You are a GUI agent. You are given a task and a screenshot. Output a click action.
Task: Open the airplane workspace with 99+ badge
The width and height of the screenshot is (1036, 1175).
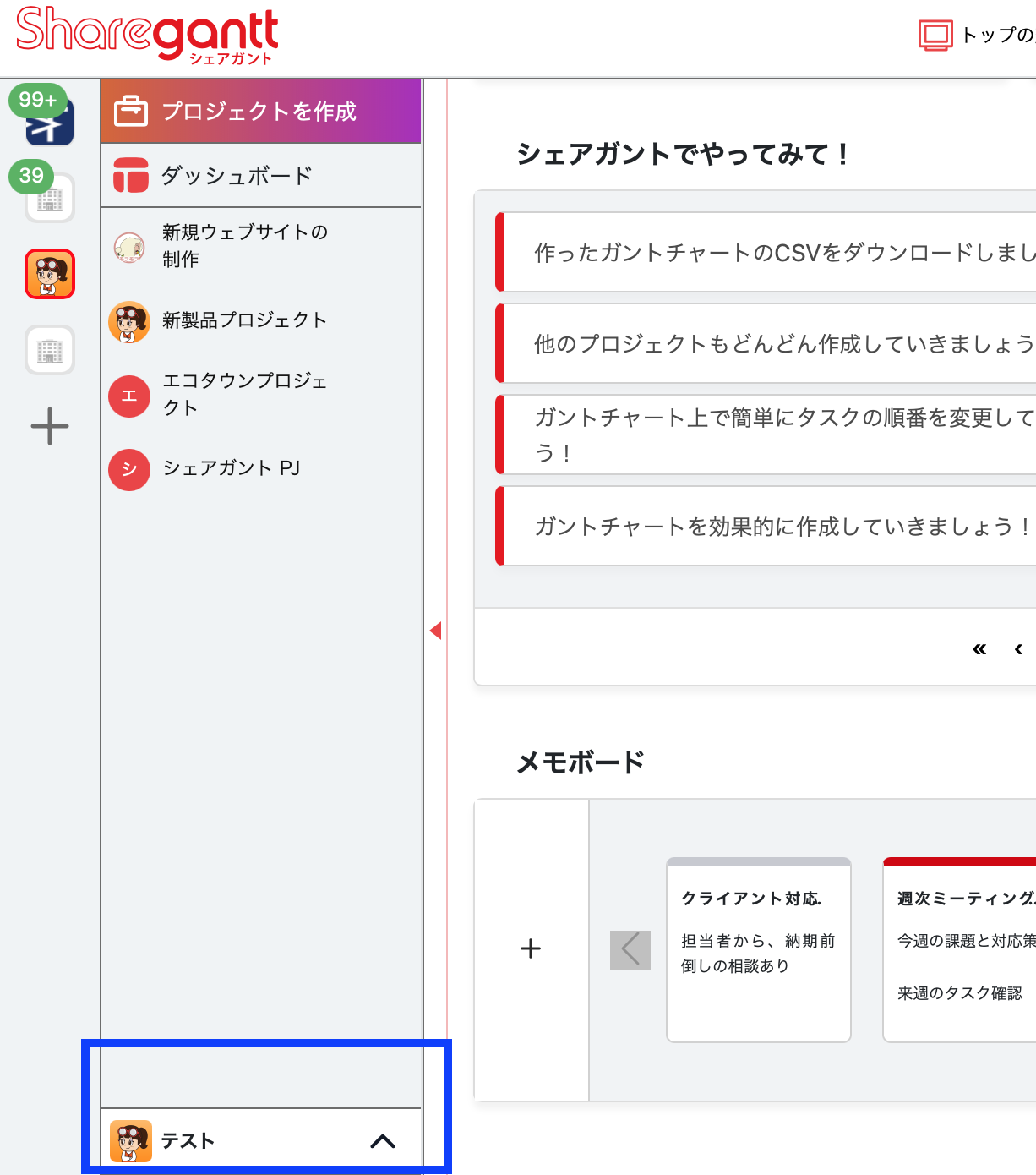point(50,123)
